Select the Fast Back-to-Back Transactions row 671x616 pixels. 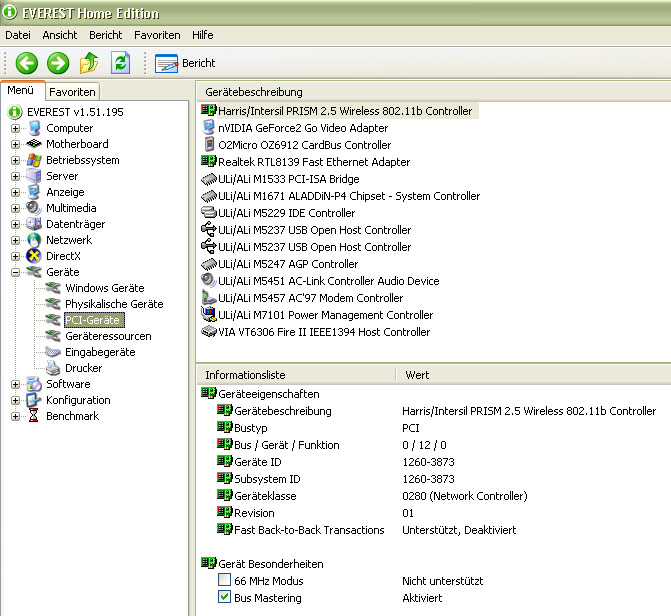click(x=367, y=530)
